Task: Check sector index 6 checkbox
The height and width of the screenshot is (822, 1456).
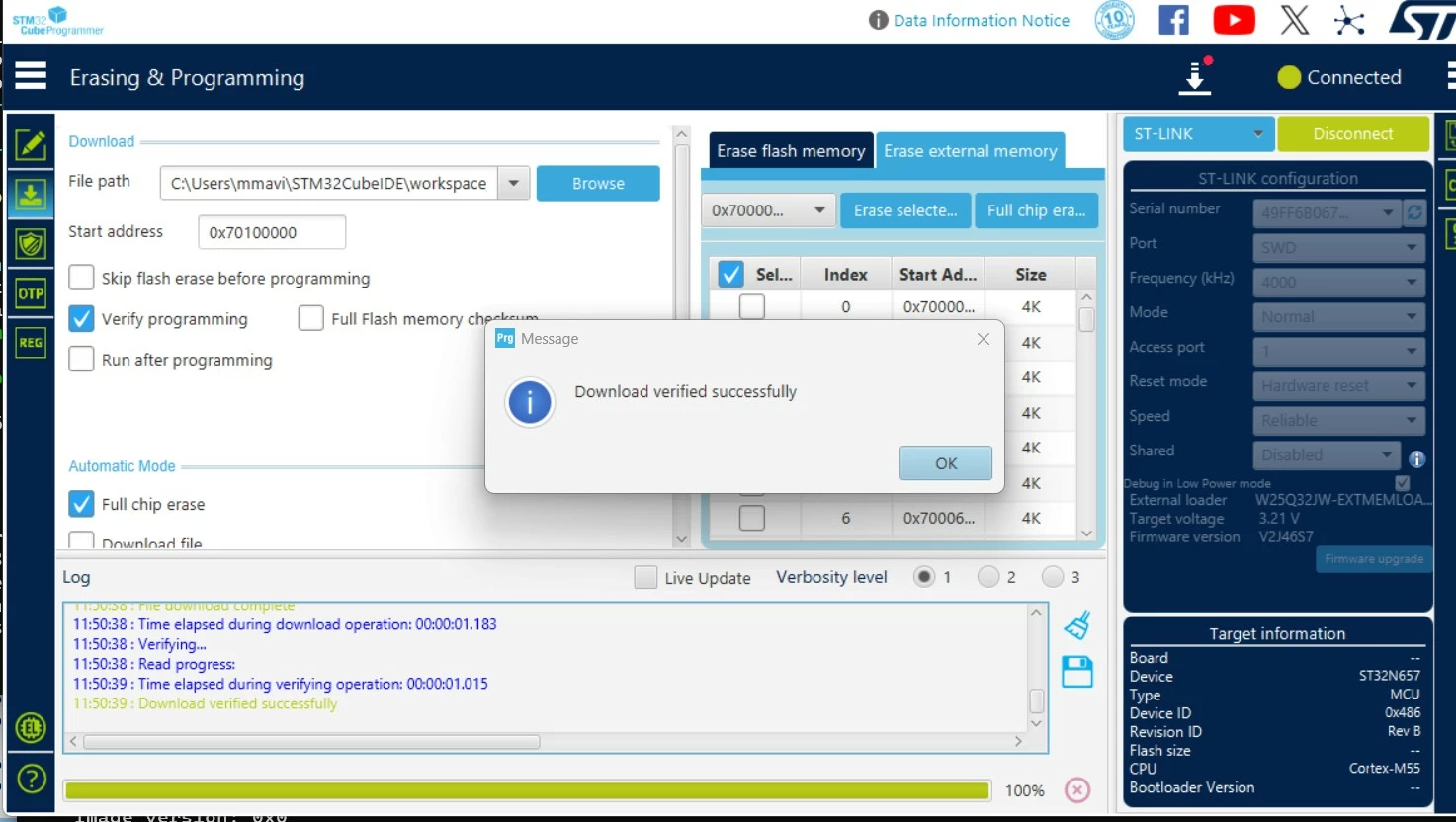Action: (x=752, y=518)
